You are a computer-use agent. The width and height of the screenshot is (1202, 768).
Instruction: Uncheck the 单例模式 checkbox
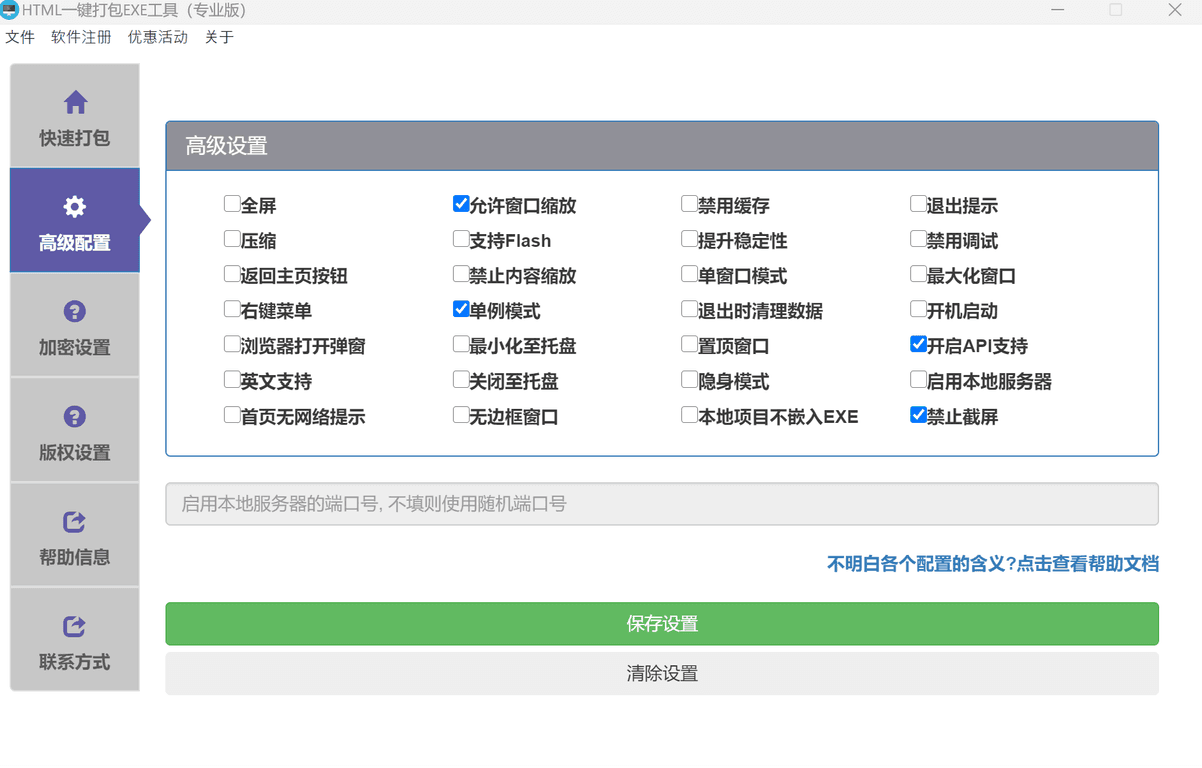(x=460, y=310)
